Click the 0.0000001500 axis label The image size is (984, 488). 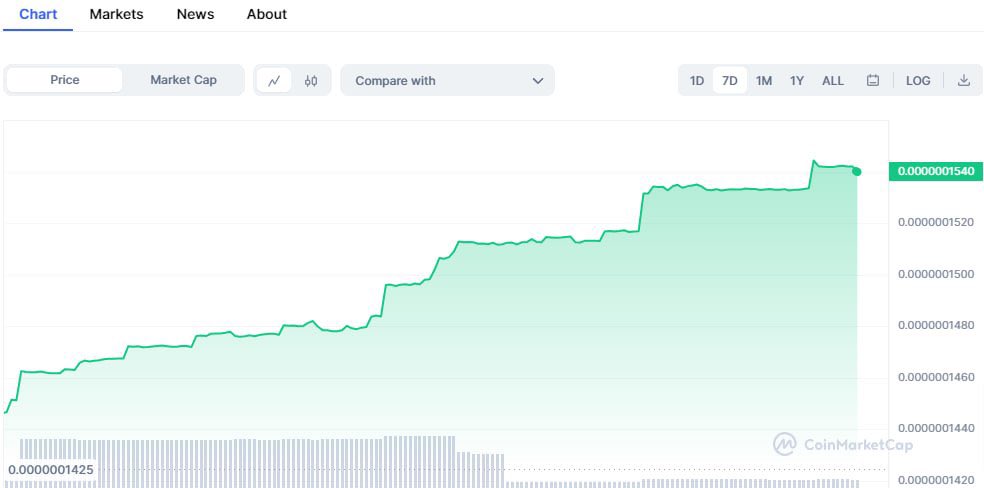click(936, 273)
